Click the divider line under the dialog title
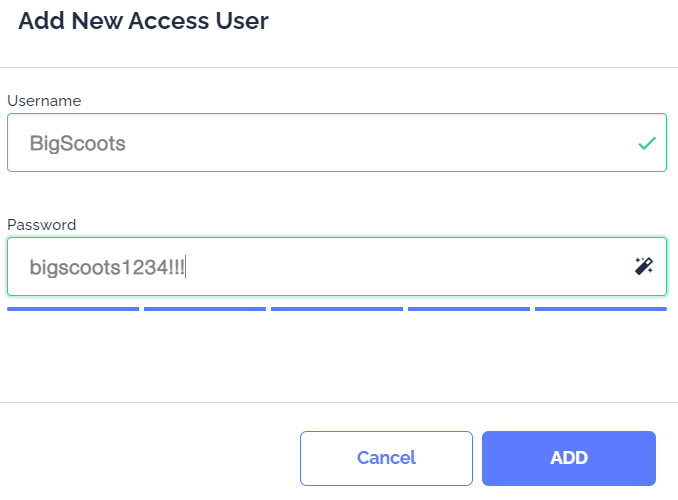The image size is (678, 500). point(339,67)
